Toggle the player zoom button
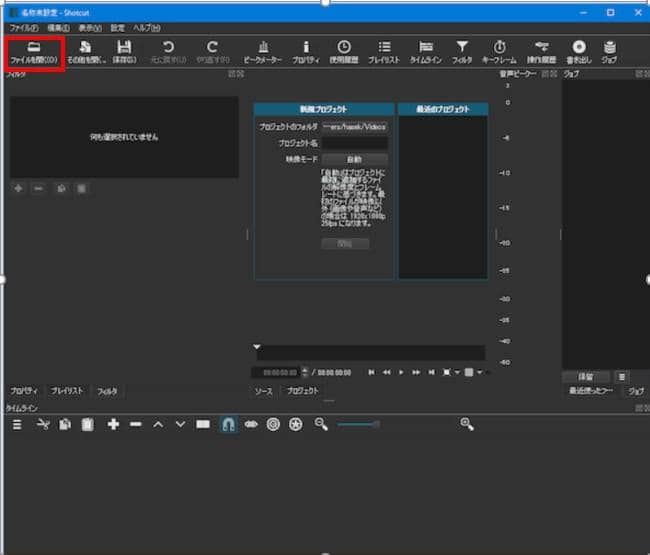The width and height of the screenshot is (650, 555). (446, 372)
